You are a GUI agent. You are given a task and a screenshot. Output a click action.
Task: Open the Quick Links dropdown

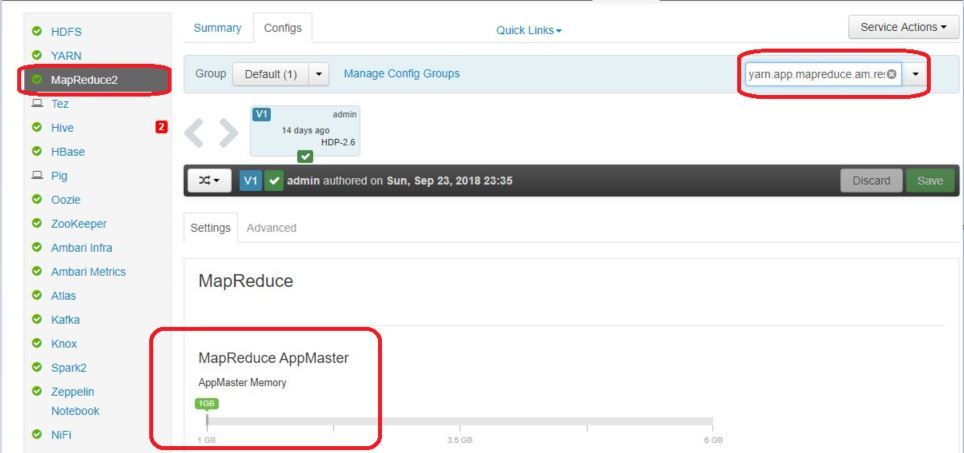coord(529,30)
